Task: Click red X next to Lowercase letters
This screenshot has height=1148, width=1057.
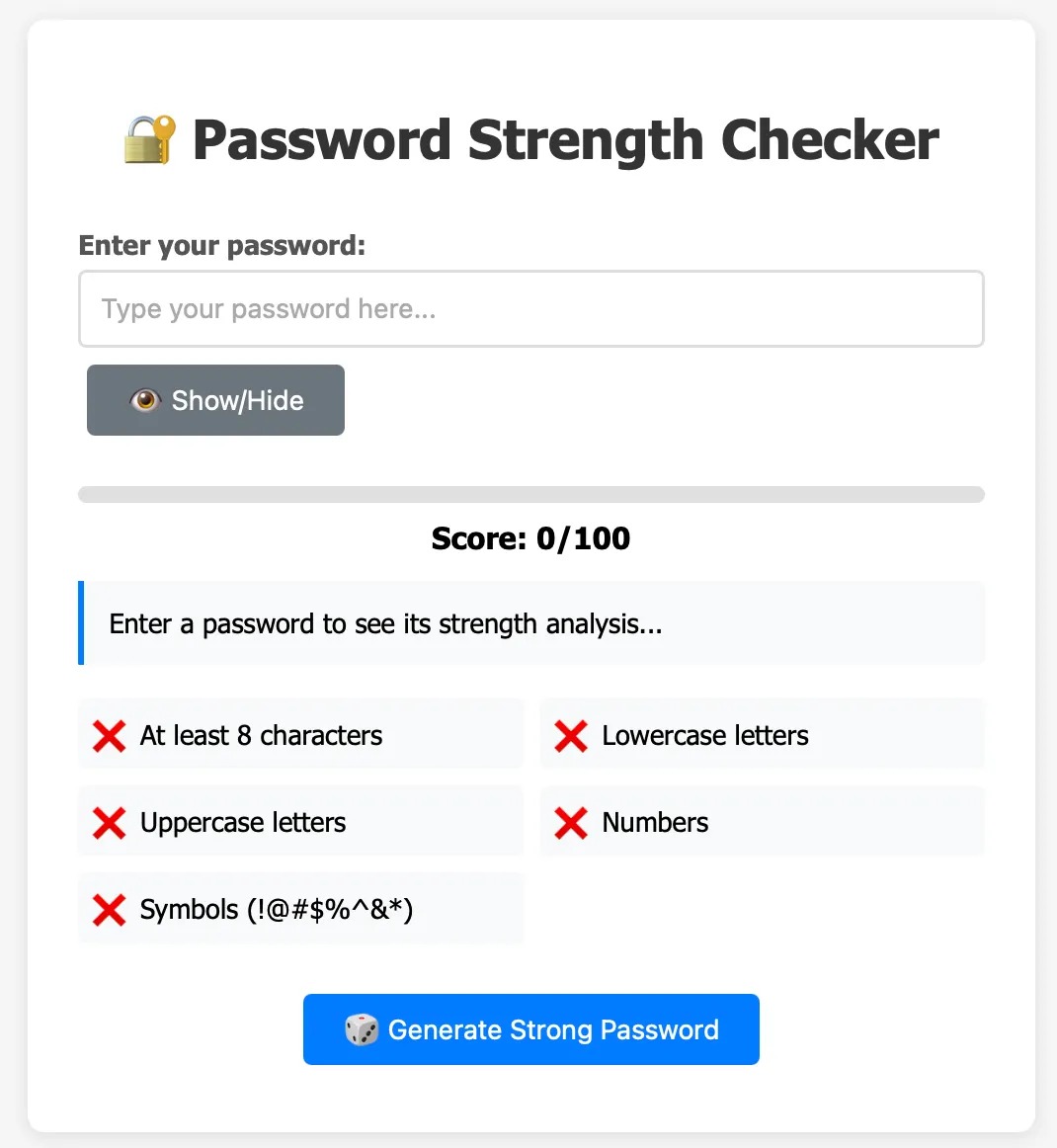Action: point(571,736)
